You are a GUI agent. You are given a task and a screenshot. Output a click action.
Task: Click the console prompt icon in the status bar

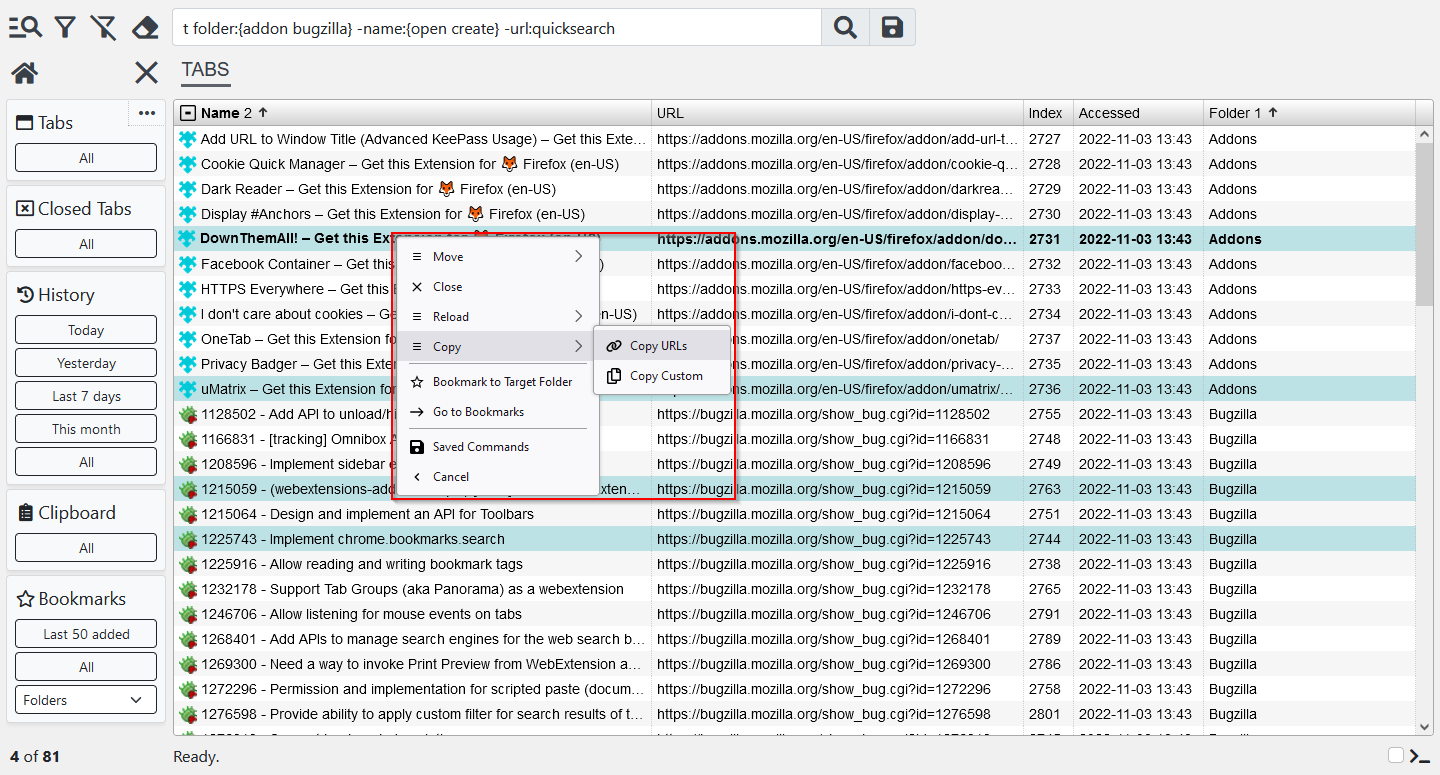click(x=1420, y=756)
